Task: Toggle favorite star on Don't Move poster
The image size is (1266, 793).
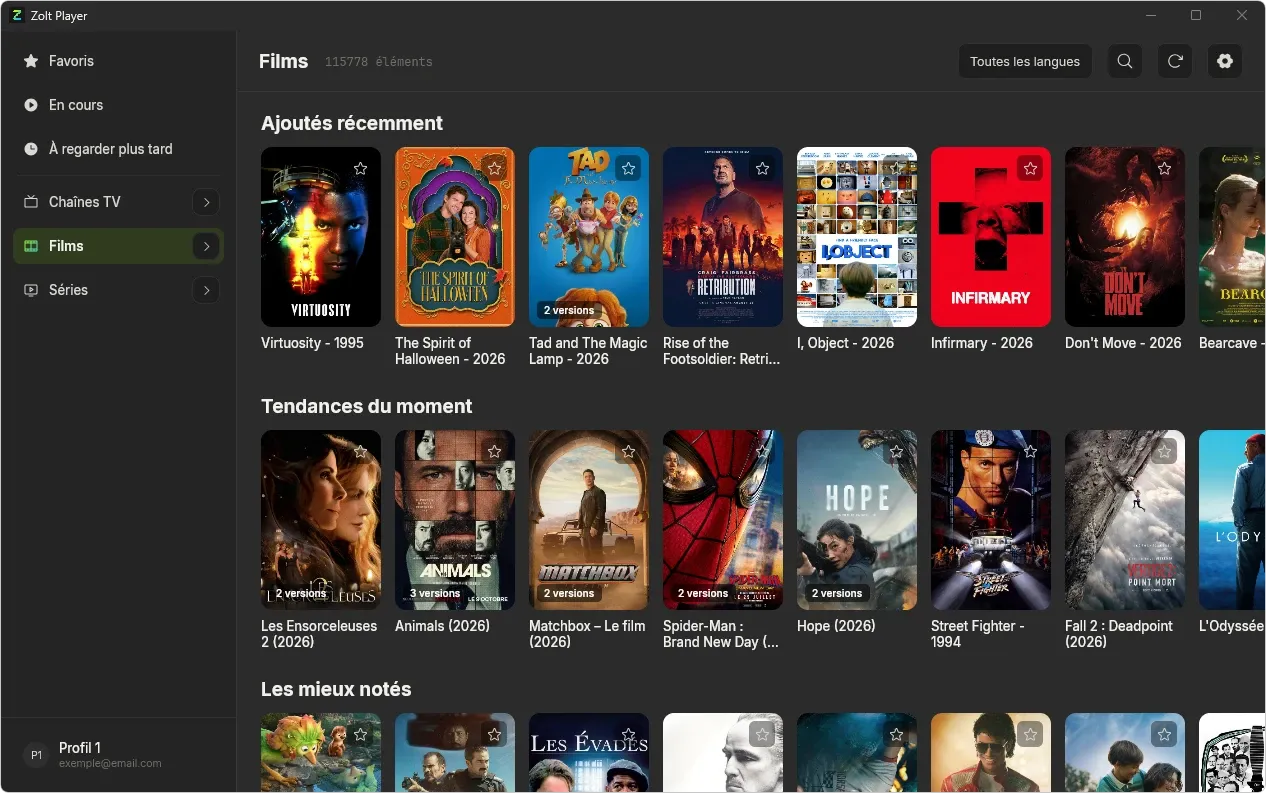Action: (1165, 168)
